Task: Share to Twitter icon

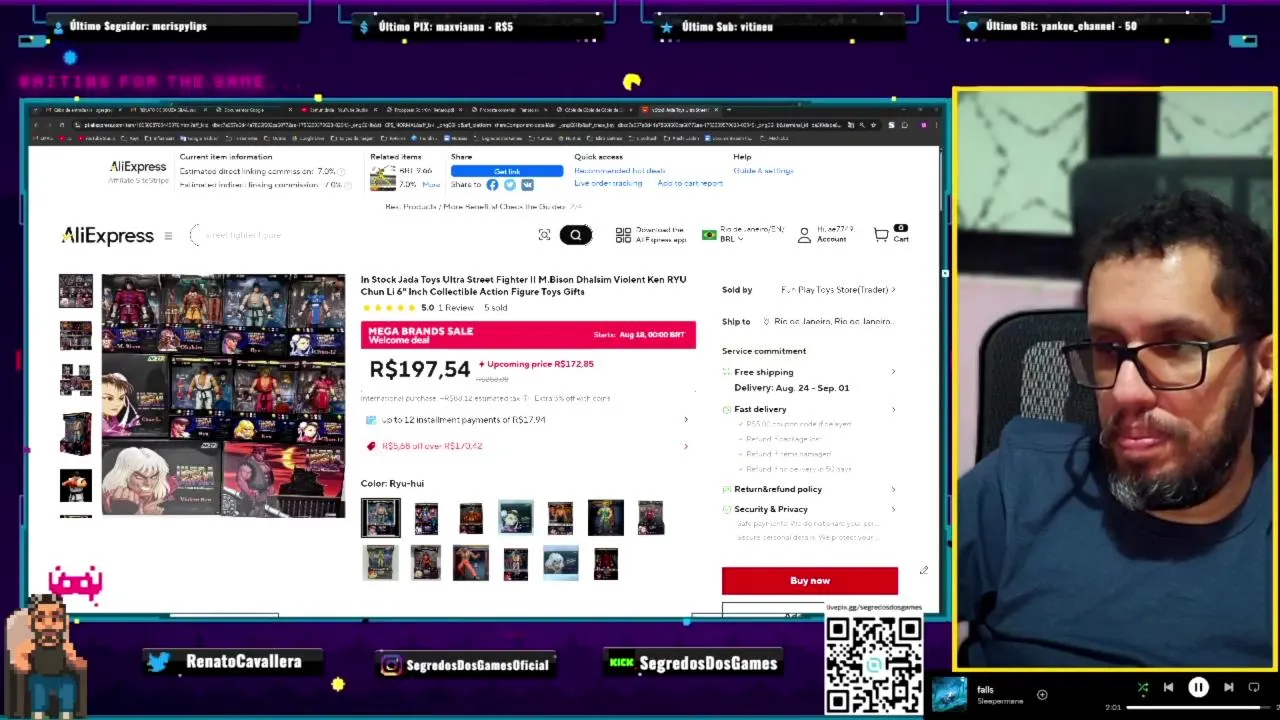Action: pos(510,185)
